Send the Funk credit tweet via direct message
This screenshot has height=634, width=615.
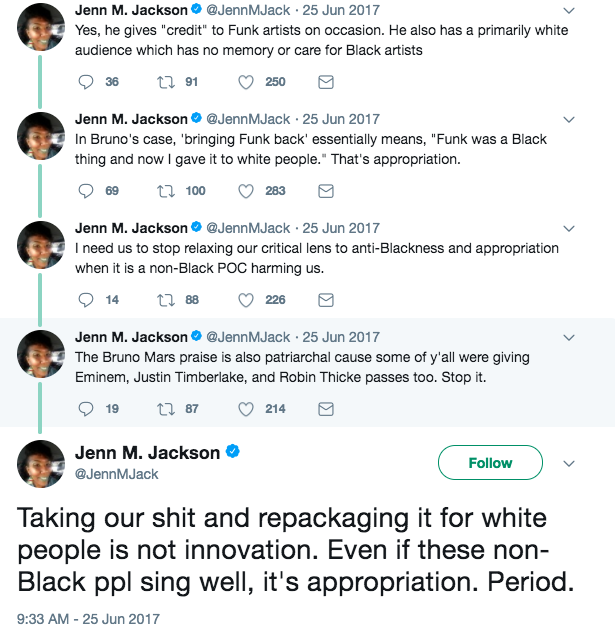coord(326,82)
